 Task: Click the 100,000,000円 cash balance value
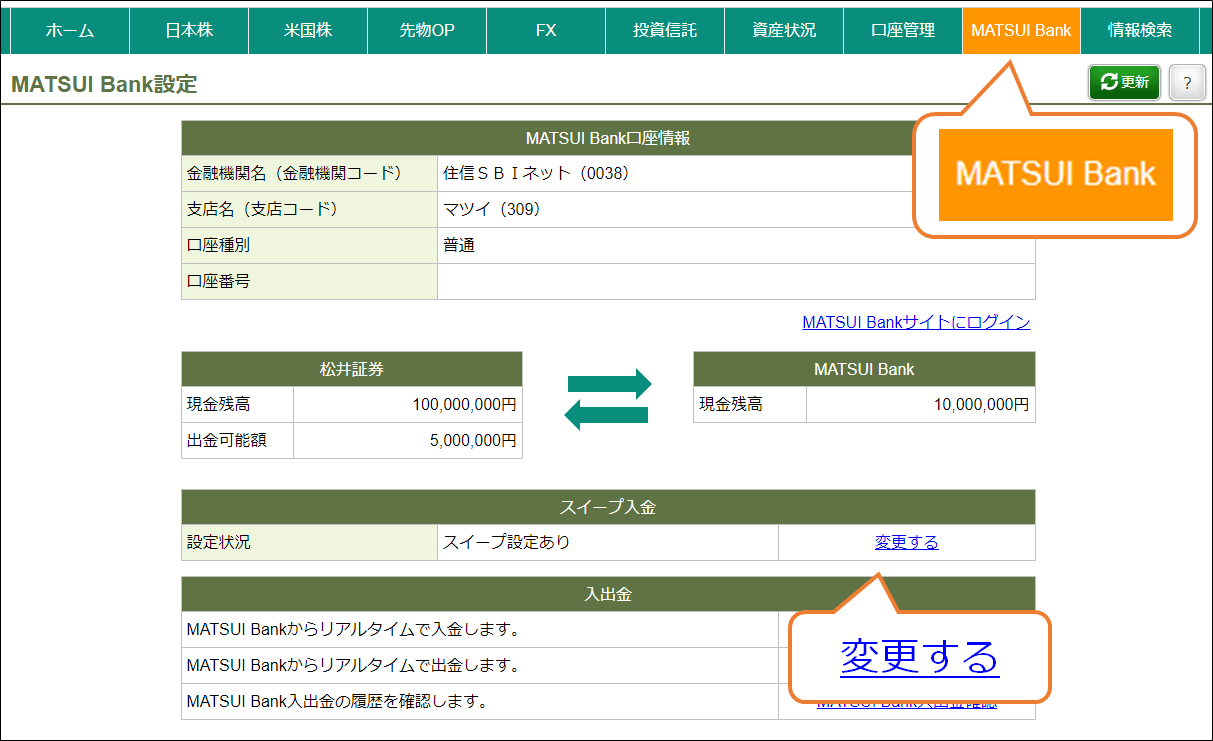tap(464, 405)
